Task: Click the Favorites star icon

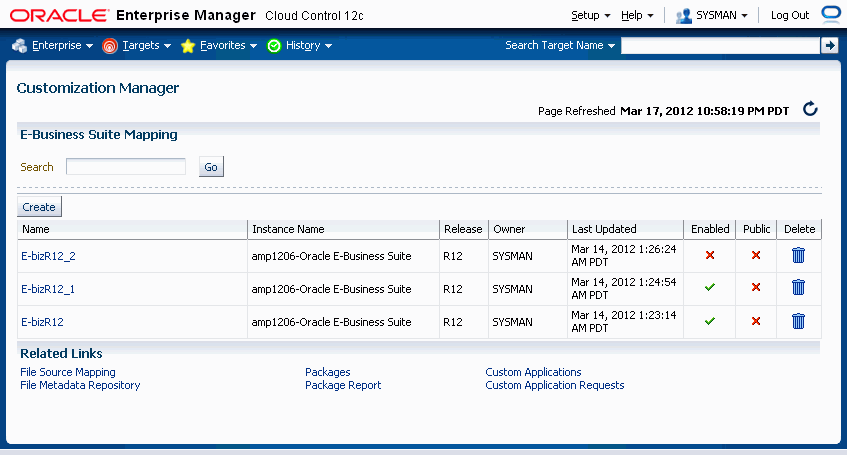Action: tap(187, 46)
